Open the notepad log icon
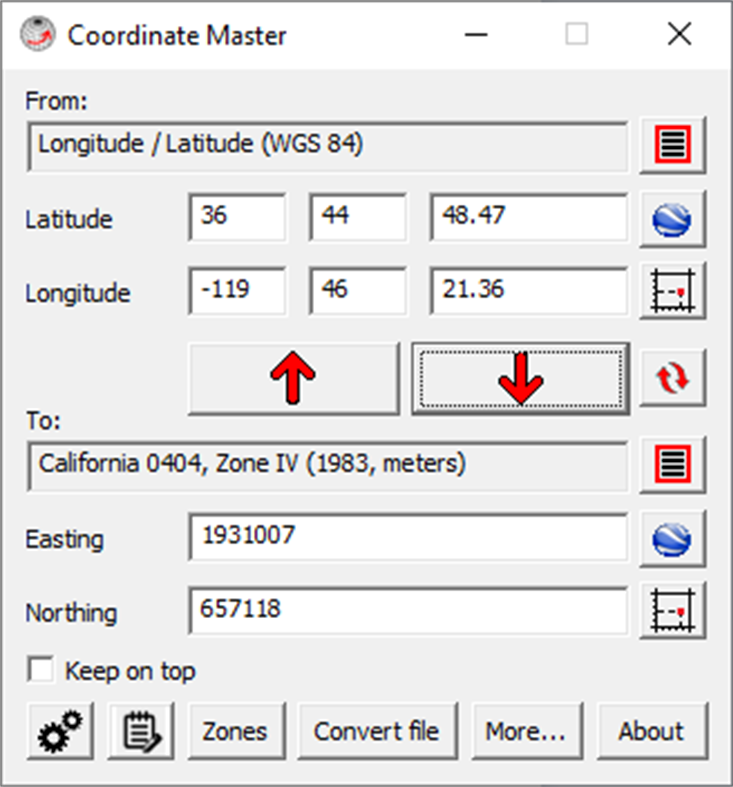733x787 pixels. 141,731
